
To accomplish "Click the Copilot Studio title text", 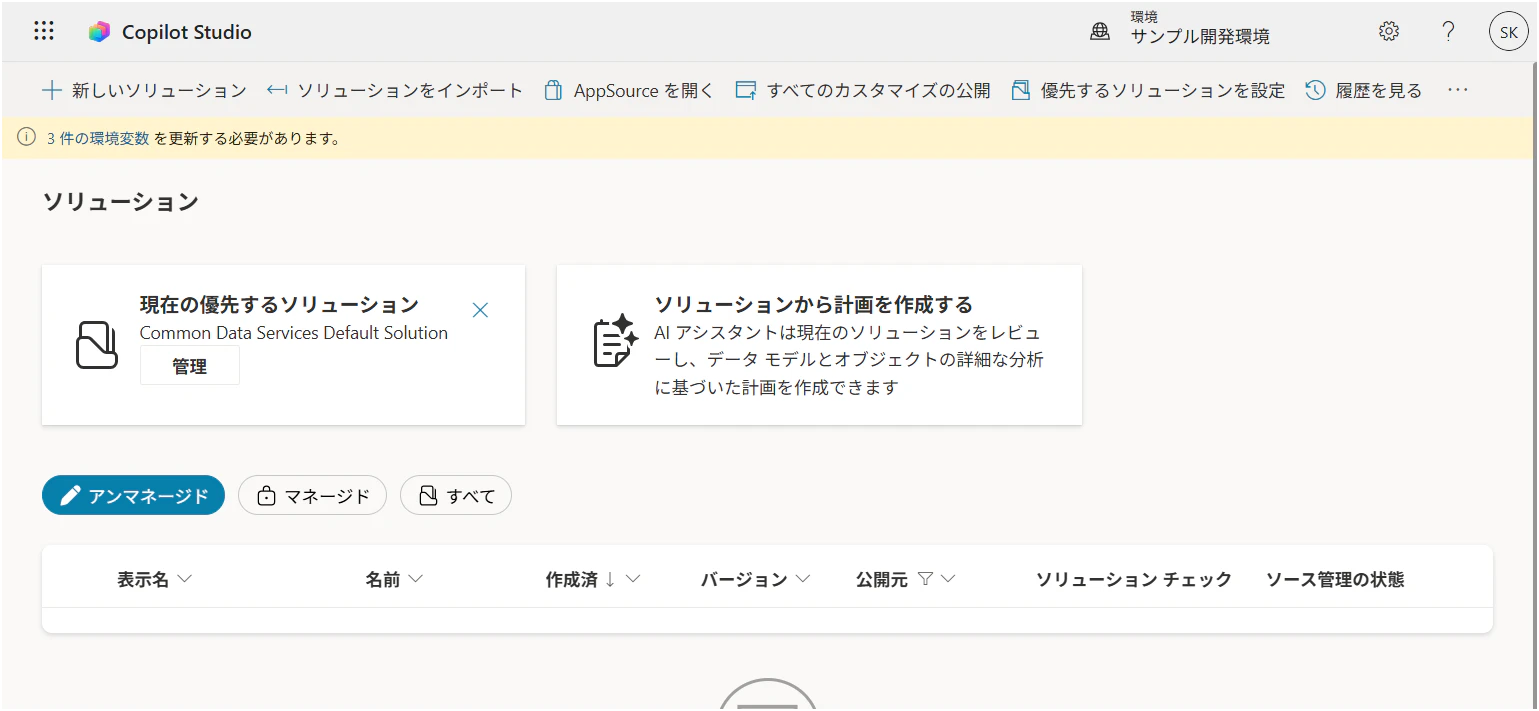I will [x=187, y=32].
